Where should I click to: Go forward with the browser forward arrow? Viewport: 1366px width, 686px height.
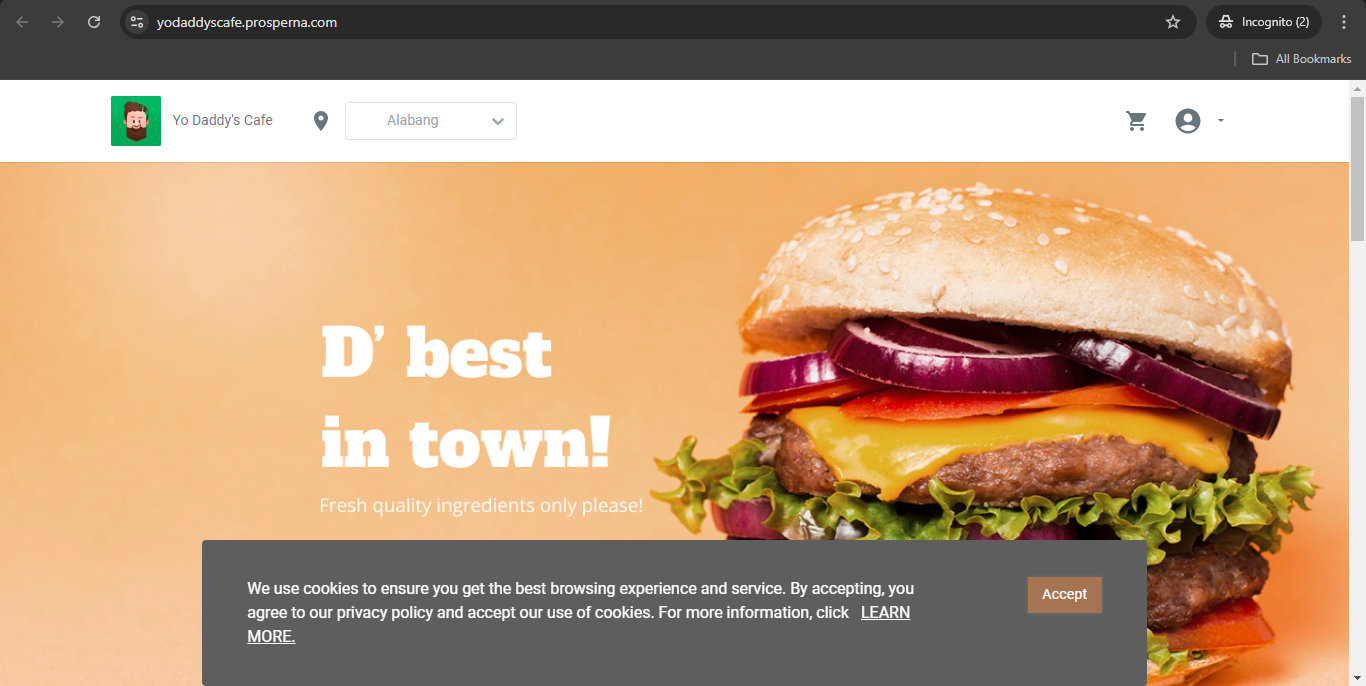58,22
